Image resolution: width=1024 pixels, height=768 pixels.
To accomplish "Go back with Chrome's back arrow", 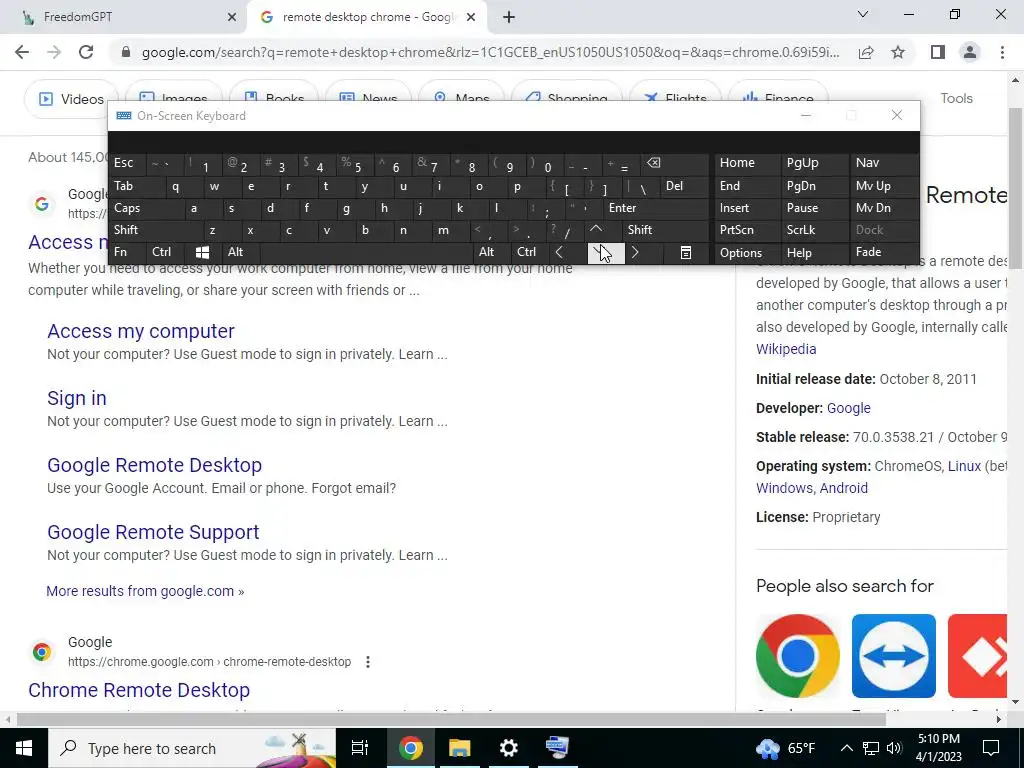I will pos(22,52).
